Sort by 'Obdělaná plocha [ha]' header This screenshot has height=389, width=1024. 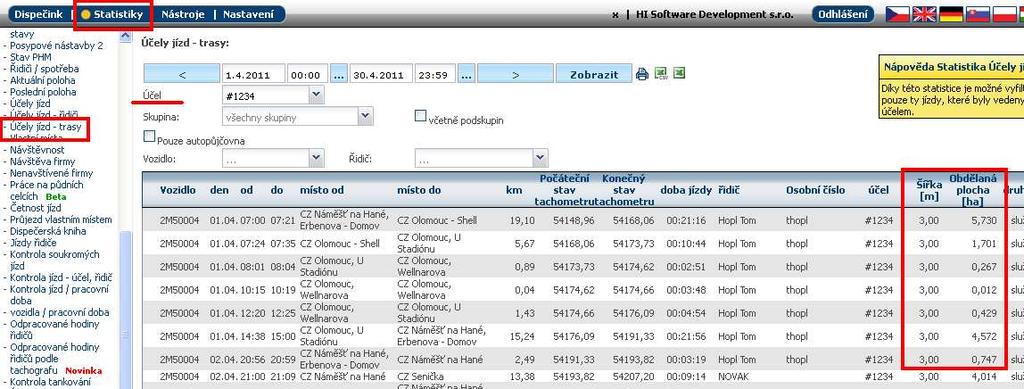[x=972, y=189]
